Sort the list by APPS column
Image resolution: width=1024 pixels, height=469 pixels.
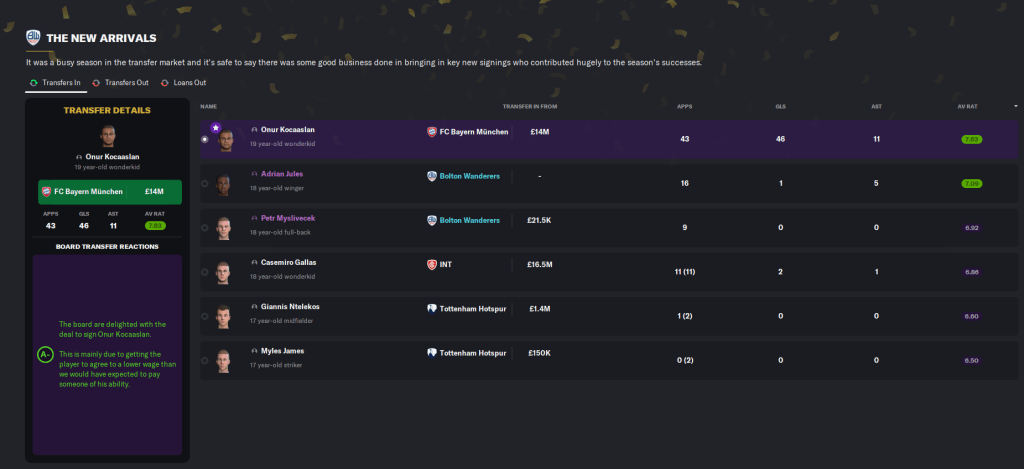tap(684, 106)
